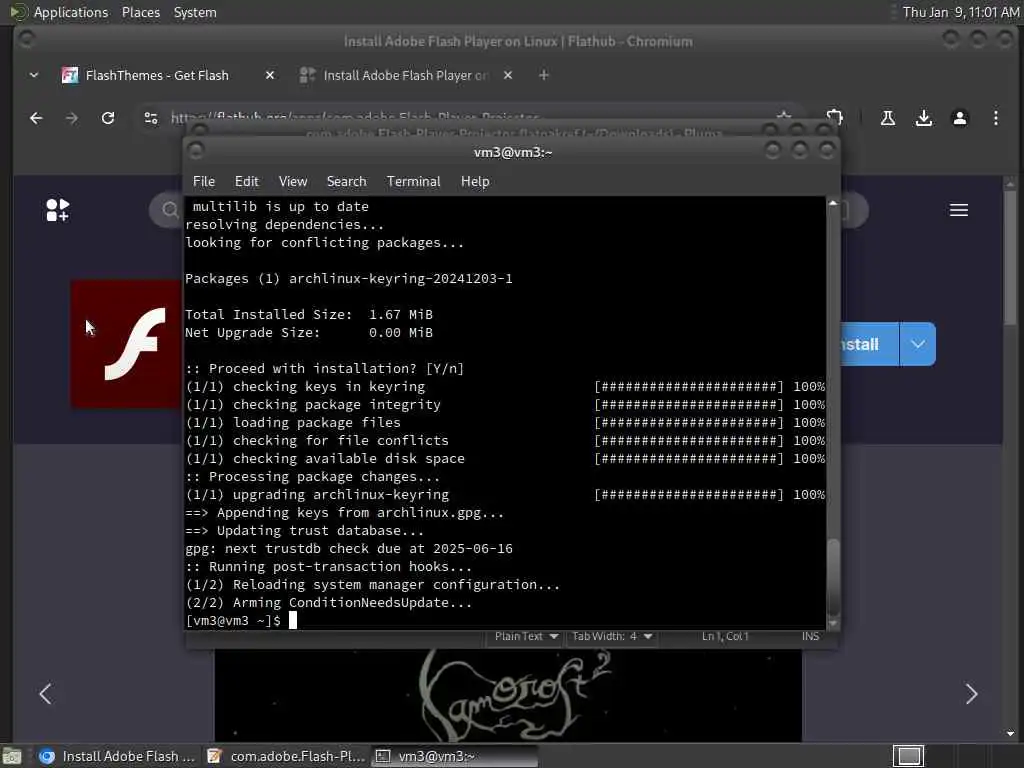Click the Samorost screenshot image

508,695
